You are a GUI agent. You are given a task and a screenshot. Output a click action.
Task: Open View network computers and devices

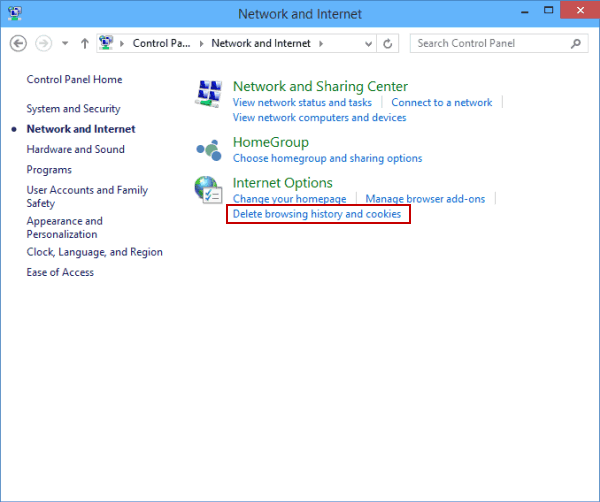pos(320,117)
